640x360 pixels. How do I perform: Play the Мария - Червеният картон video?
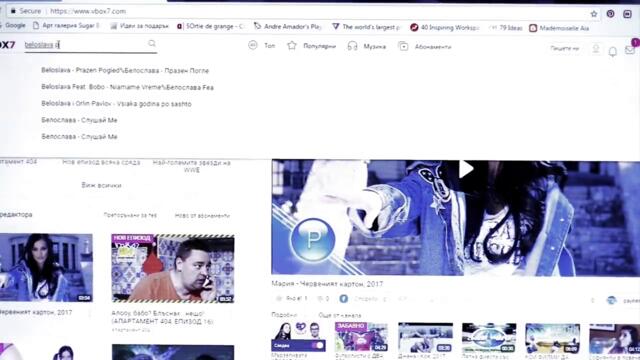[x=466, y=169]
